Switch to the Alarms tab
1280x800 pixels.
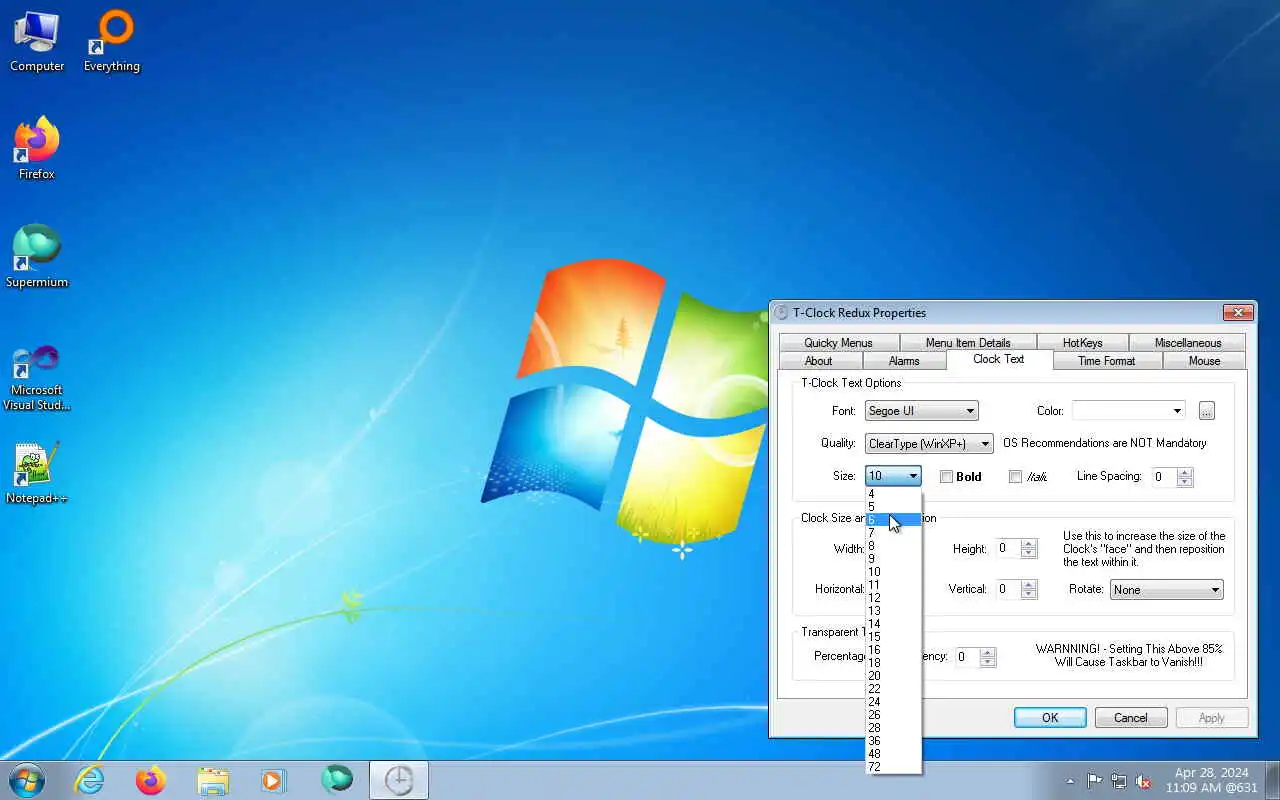(904, 361)
